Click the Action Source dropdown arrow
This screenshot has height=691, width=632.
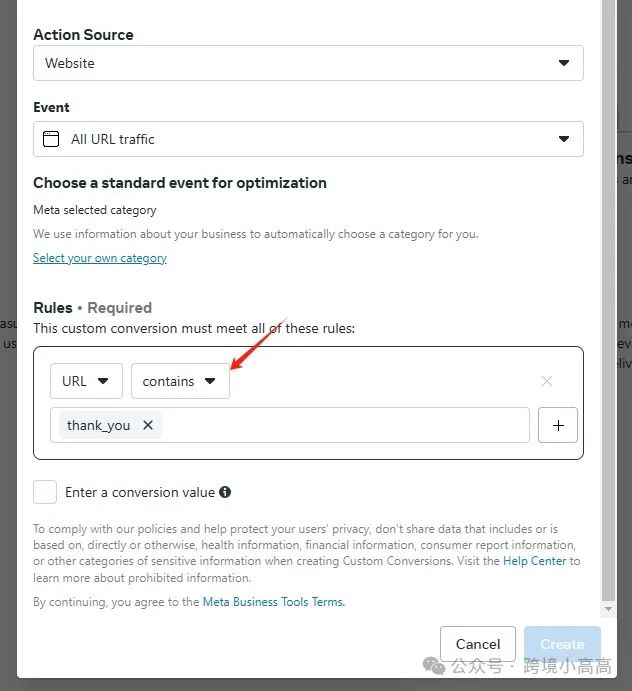point(564,63)
